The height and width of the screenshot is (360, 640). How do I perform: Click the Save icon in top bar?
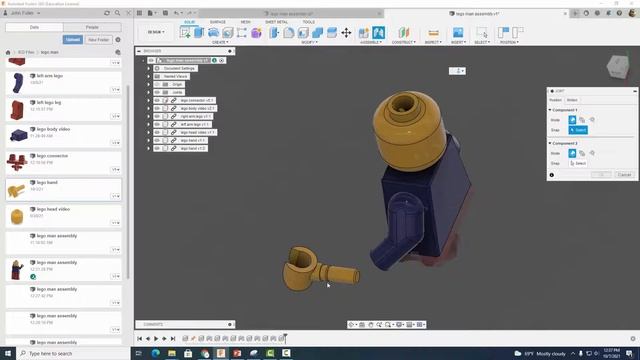(x=165, y=13)
